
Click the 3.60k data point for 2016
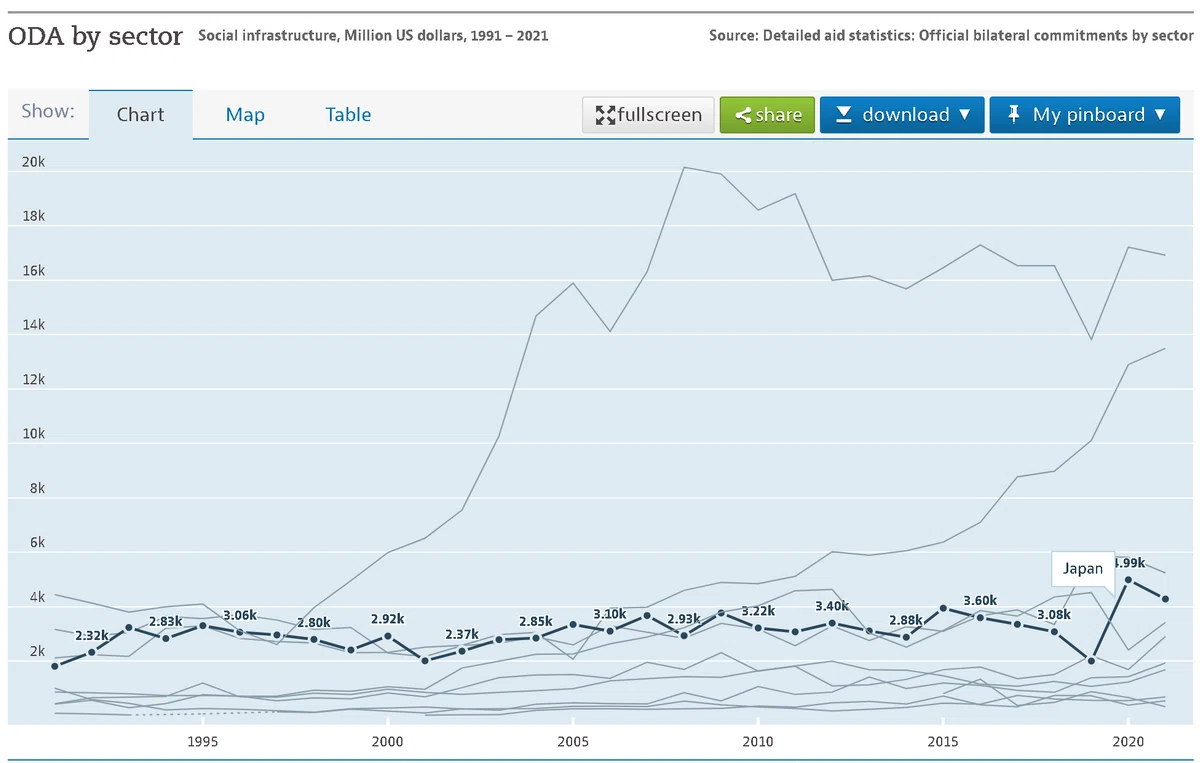point(980,617)
